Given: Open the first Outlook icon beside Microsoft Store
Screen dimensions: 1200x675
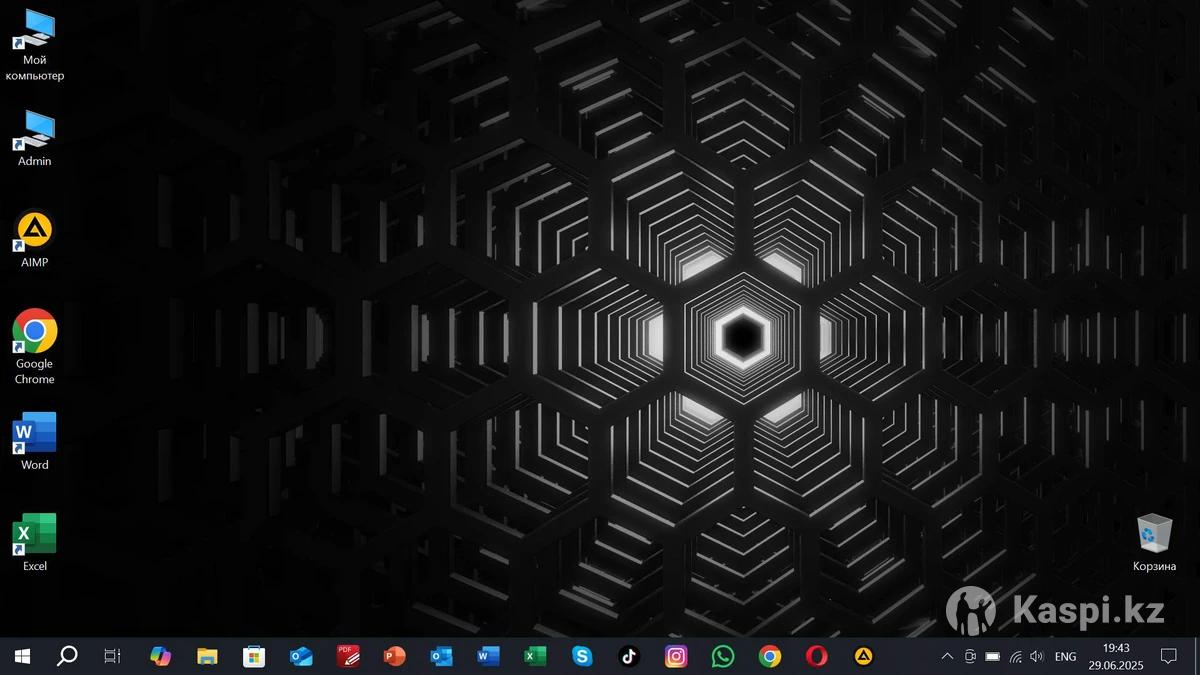Looking at the screenshot, I should pos(301,656).
